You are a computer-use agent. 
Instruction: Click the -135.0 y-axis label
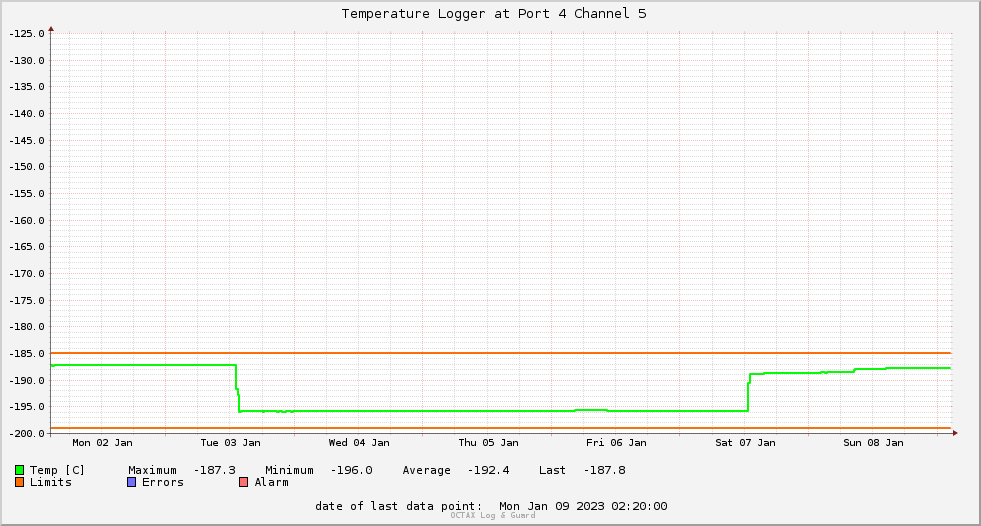pyautogui.click(x=27, y=87)
